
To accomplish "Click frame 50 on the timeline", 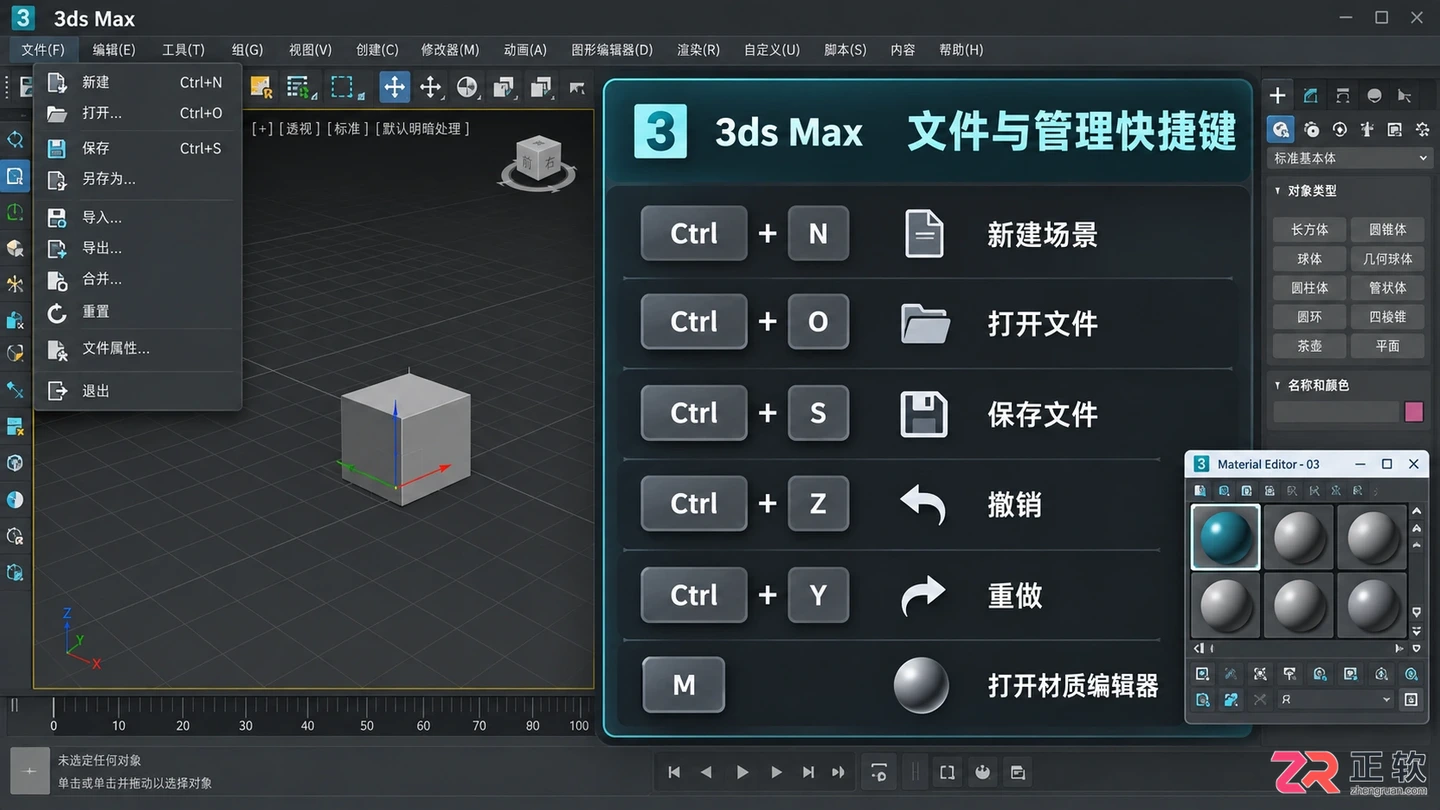I will [367, 726].
